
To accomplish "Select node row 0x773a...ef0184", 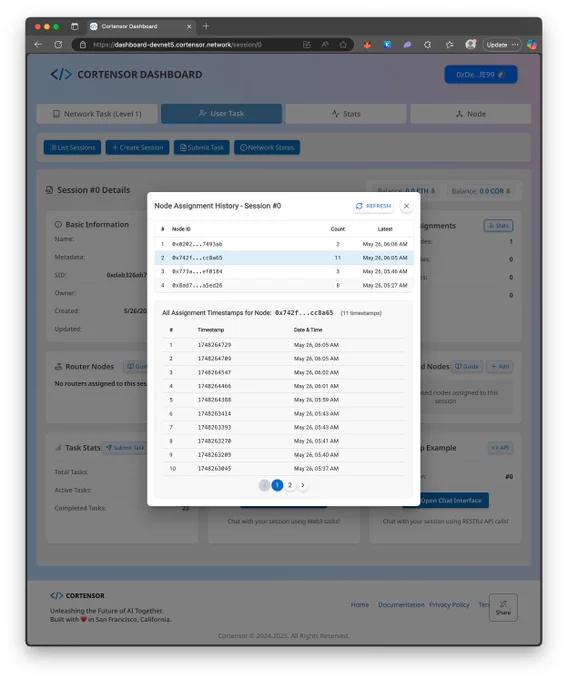I will 284,271.
